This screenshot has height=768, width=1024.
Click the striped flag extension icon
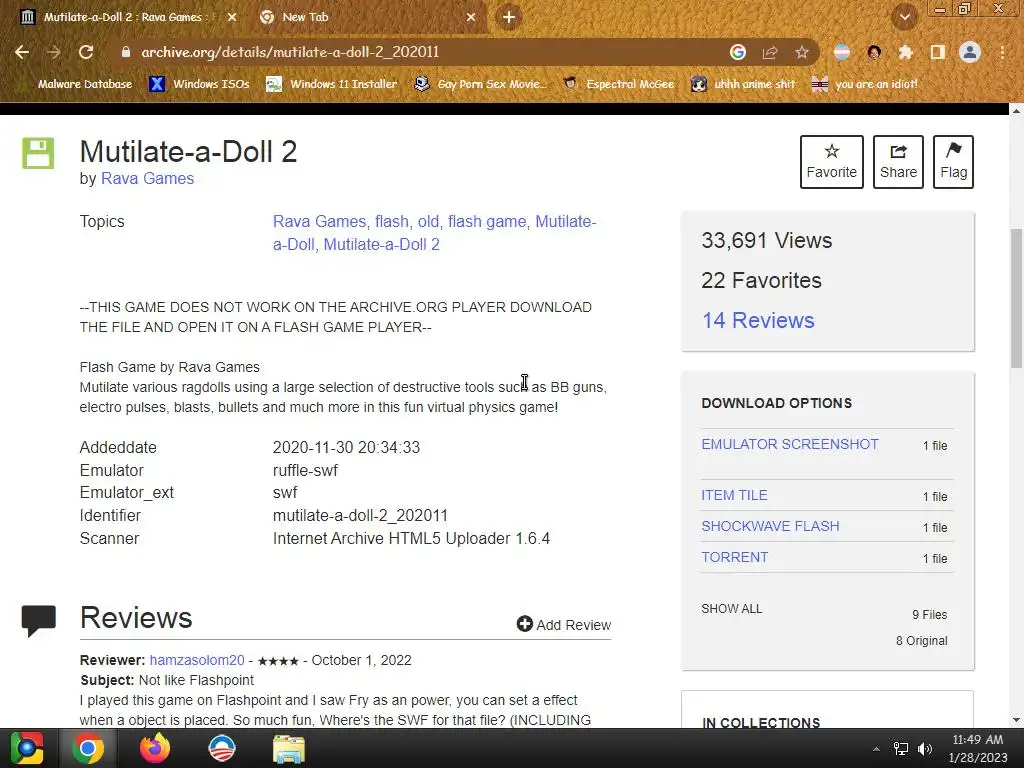[842, 52]
